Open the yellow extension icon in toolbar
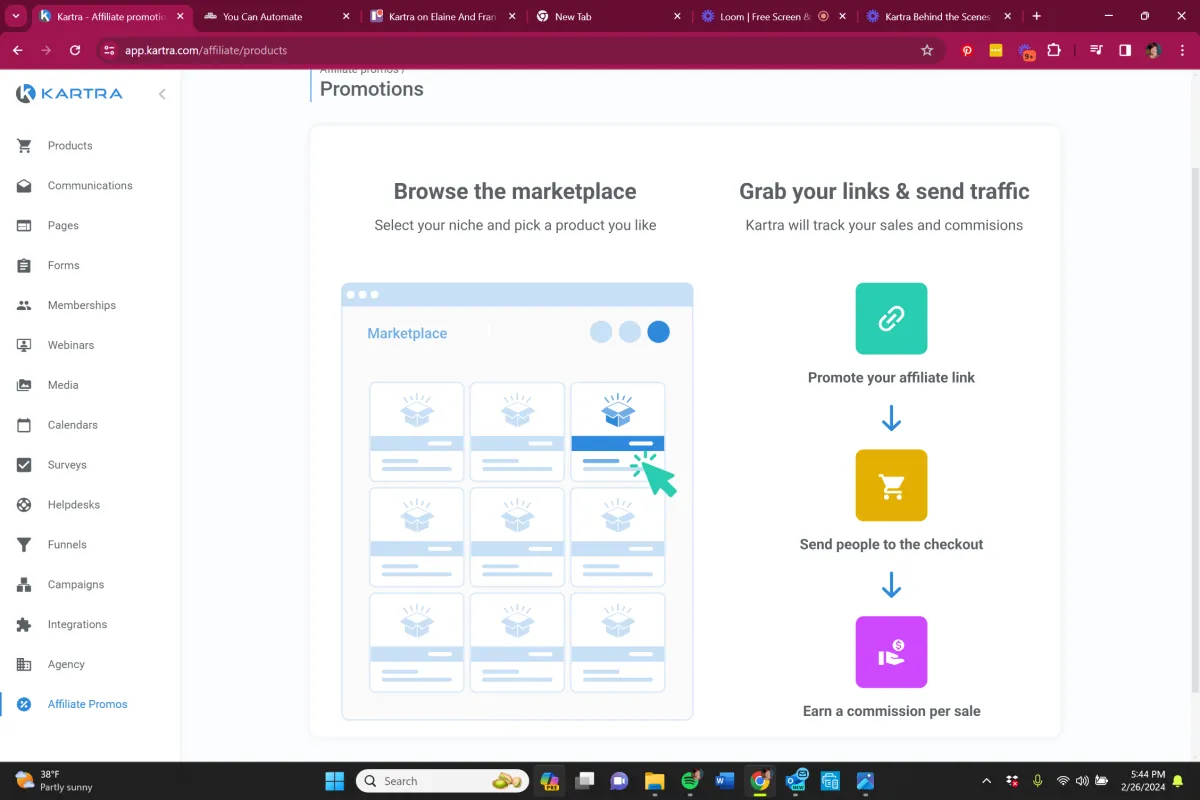This screenshot has height=800, width=1200. (996, 50)
